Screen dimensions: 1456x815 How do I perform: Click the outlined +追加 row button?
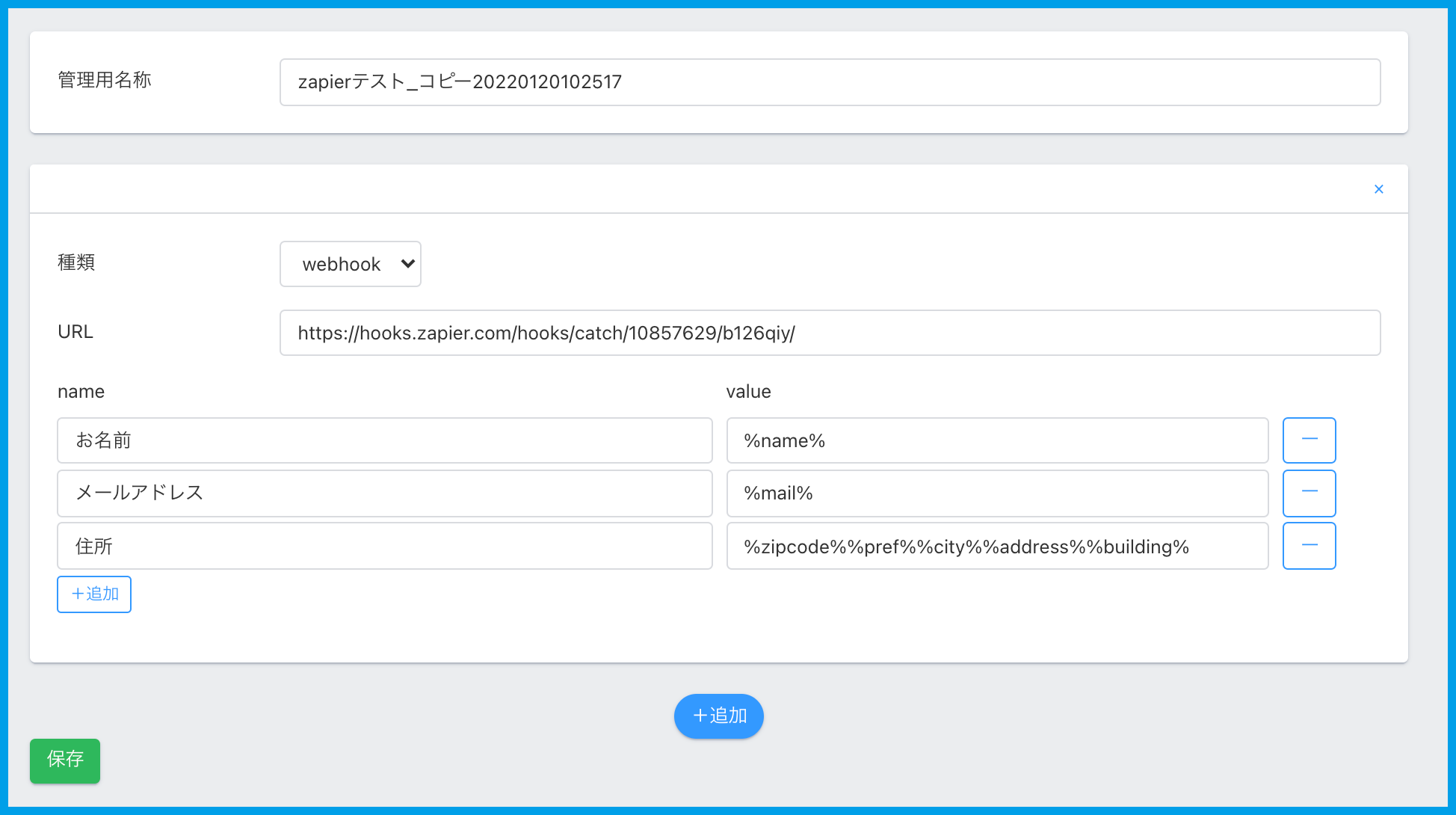94,594
